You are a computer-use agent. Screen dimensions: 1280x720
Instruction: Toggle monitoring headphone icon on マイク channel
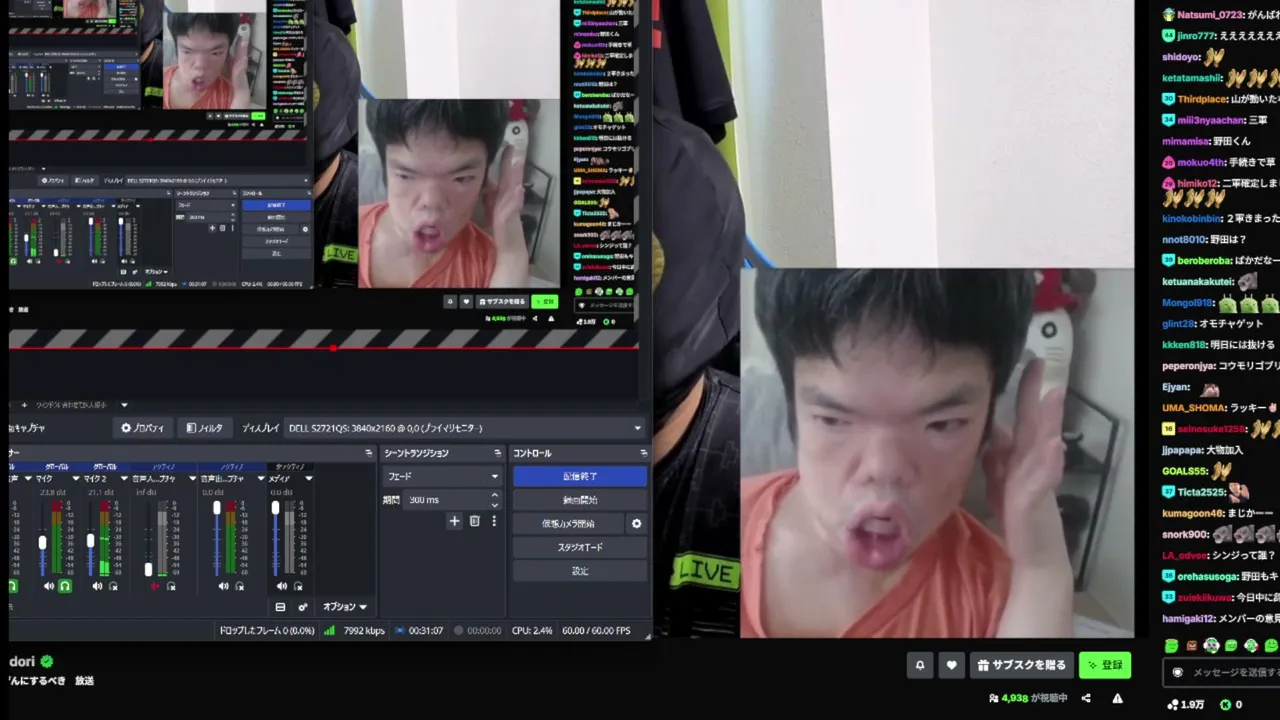click(x=65, y=586)
